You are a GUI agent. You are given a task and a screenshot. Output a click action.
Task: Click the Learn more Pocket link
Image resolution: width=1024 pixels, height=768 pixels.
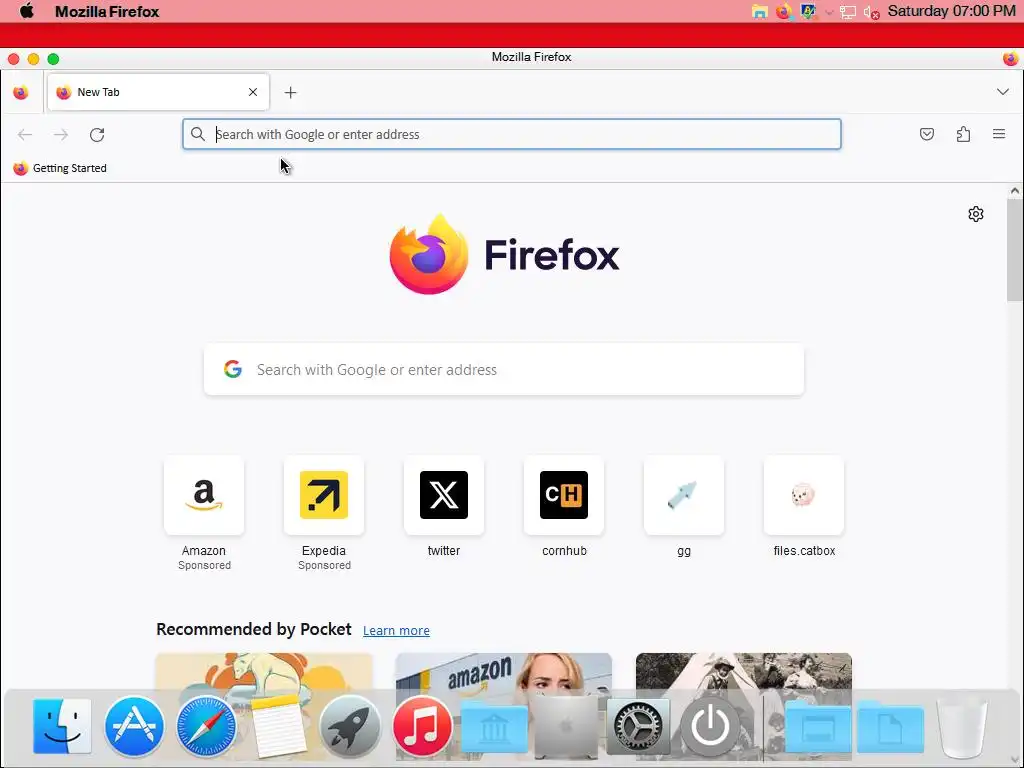[396, 630]
